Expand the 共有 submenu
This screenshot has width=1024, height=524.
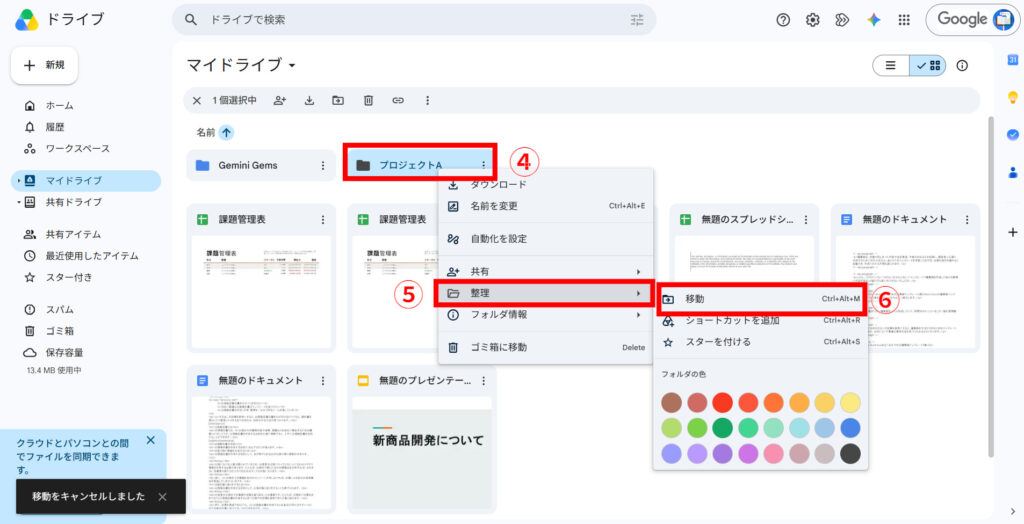click(x=638, y=272)
